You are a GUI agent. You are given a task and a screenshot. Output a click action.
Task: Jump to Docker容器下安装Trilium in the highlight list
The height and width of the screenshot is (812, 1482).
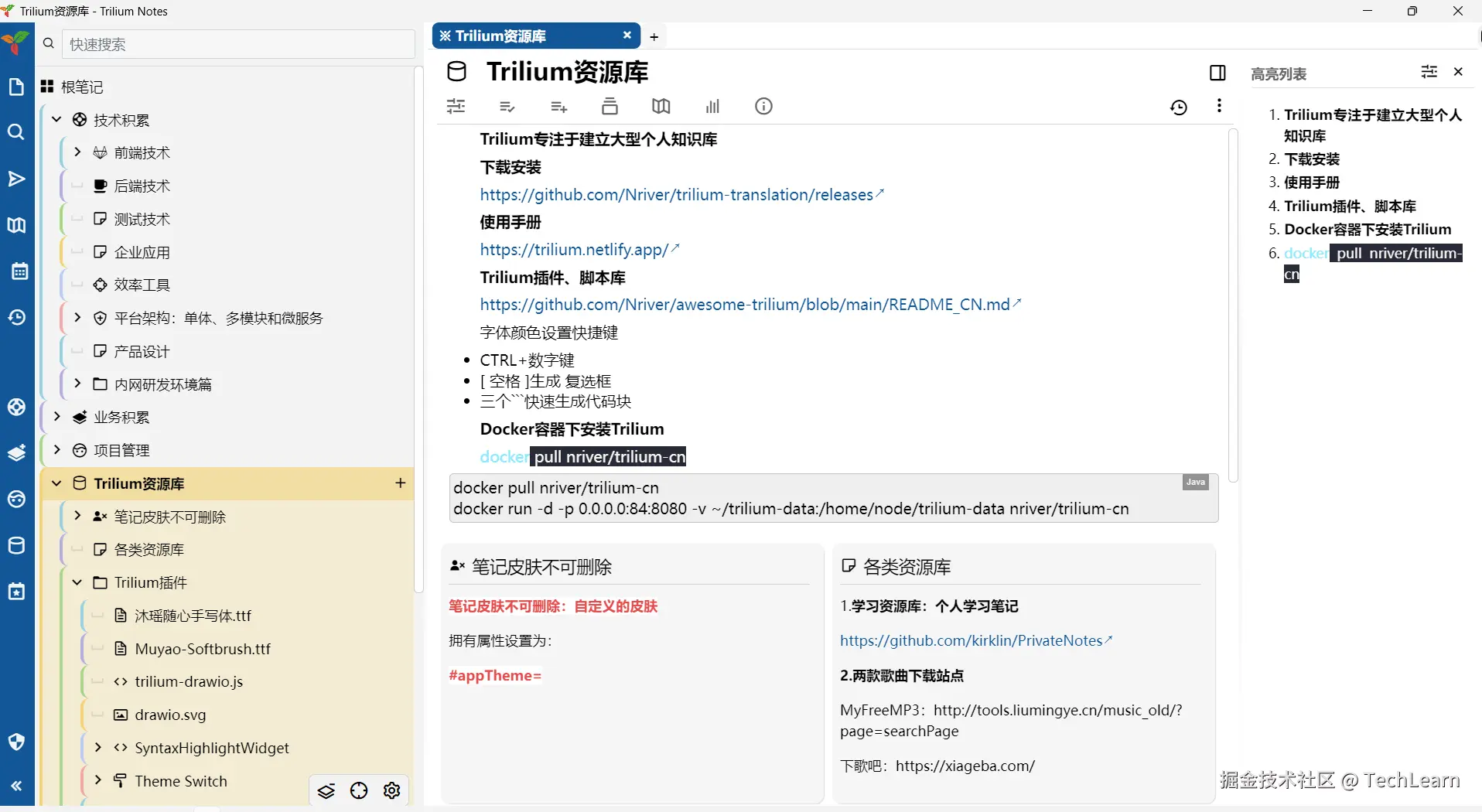tap(1368, 230)
